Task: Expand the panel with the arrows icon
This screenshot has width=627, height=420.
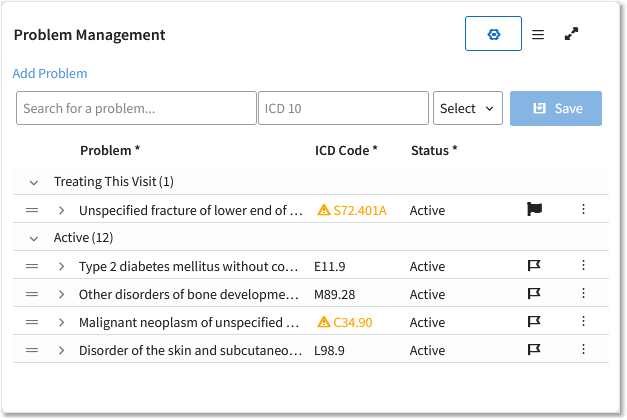Action: 571,34
